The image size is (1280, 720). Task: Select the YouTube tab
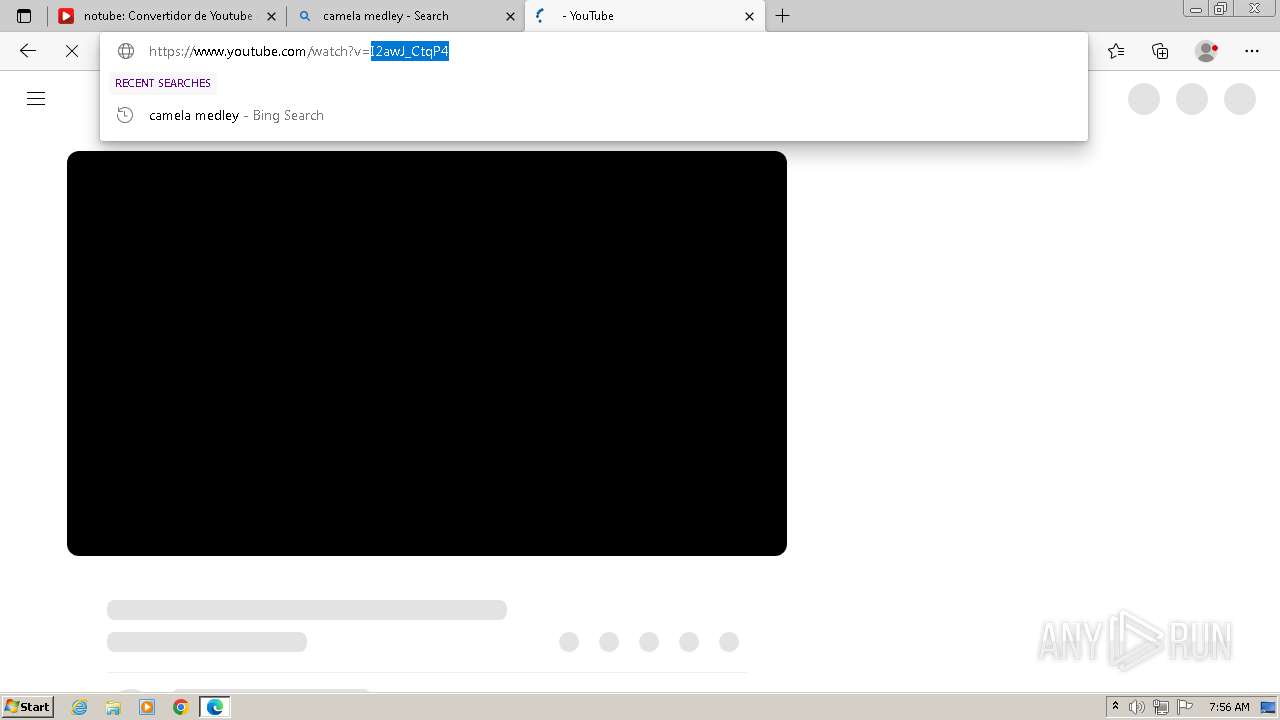643,16
